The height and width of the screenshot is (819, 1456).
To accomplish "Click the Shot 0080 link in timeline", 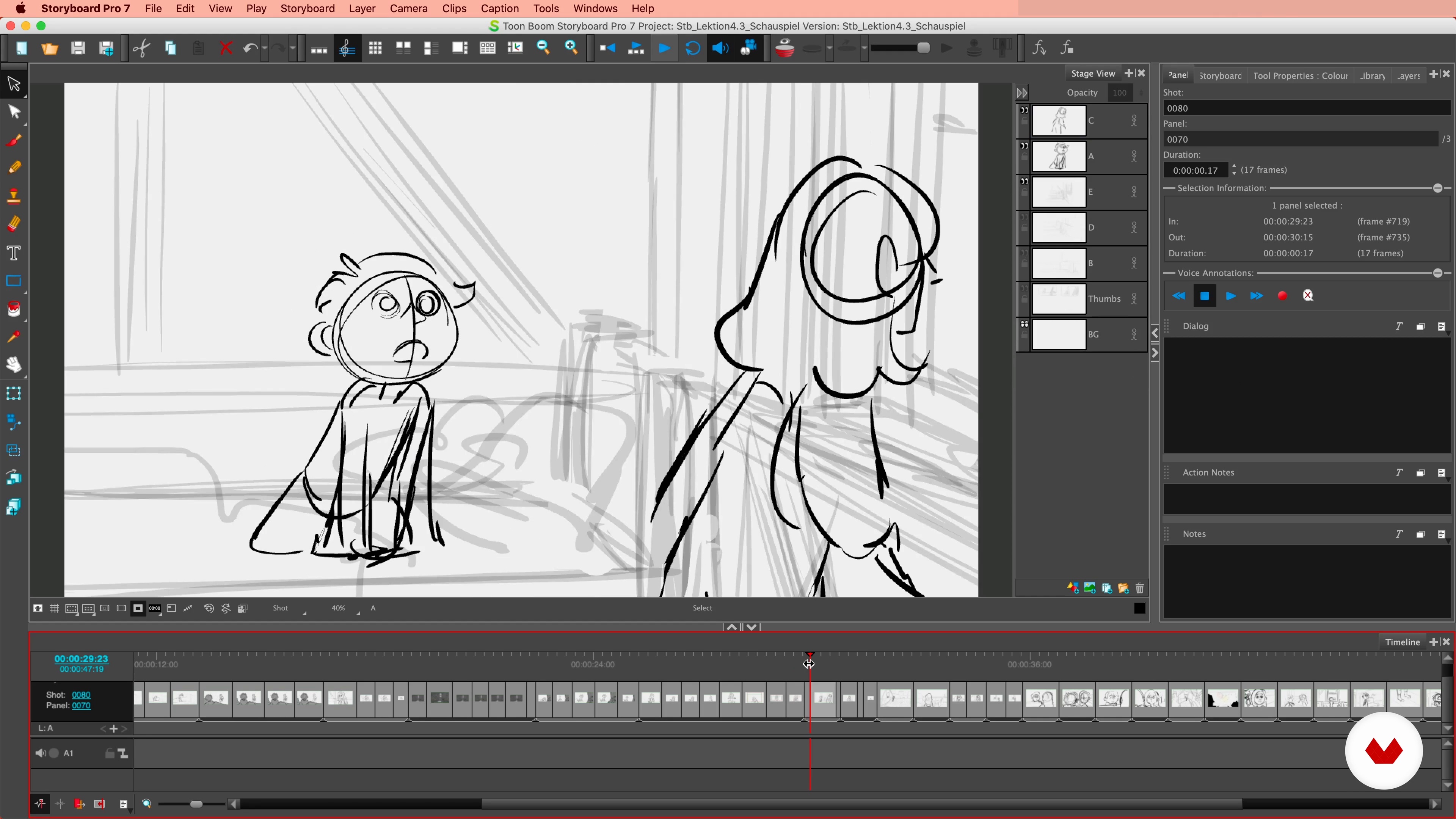I will [81, 695].
